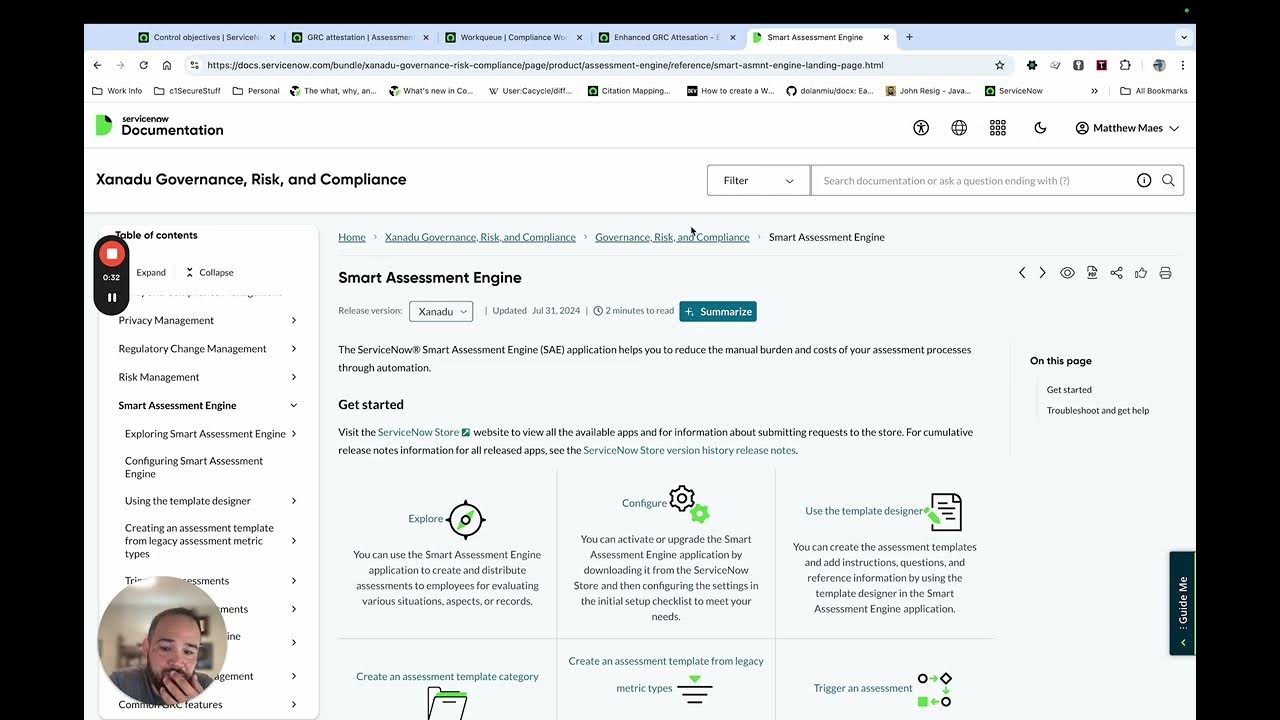Open Create assessment template from legacy link
Viewport: 1280px width, 720px height.
666,674
